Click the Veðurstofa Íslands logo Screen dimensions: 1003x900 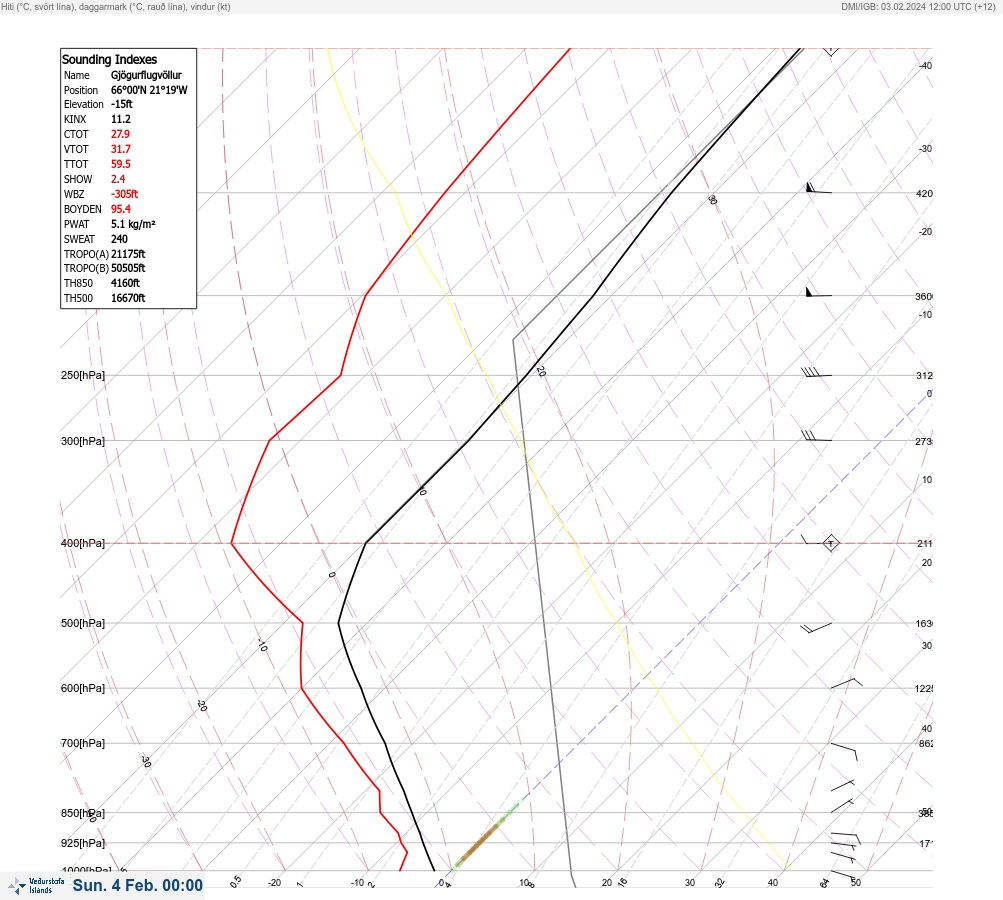point(36,886)
